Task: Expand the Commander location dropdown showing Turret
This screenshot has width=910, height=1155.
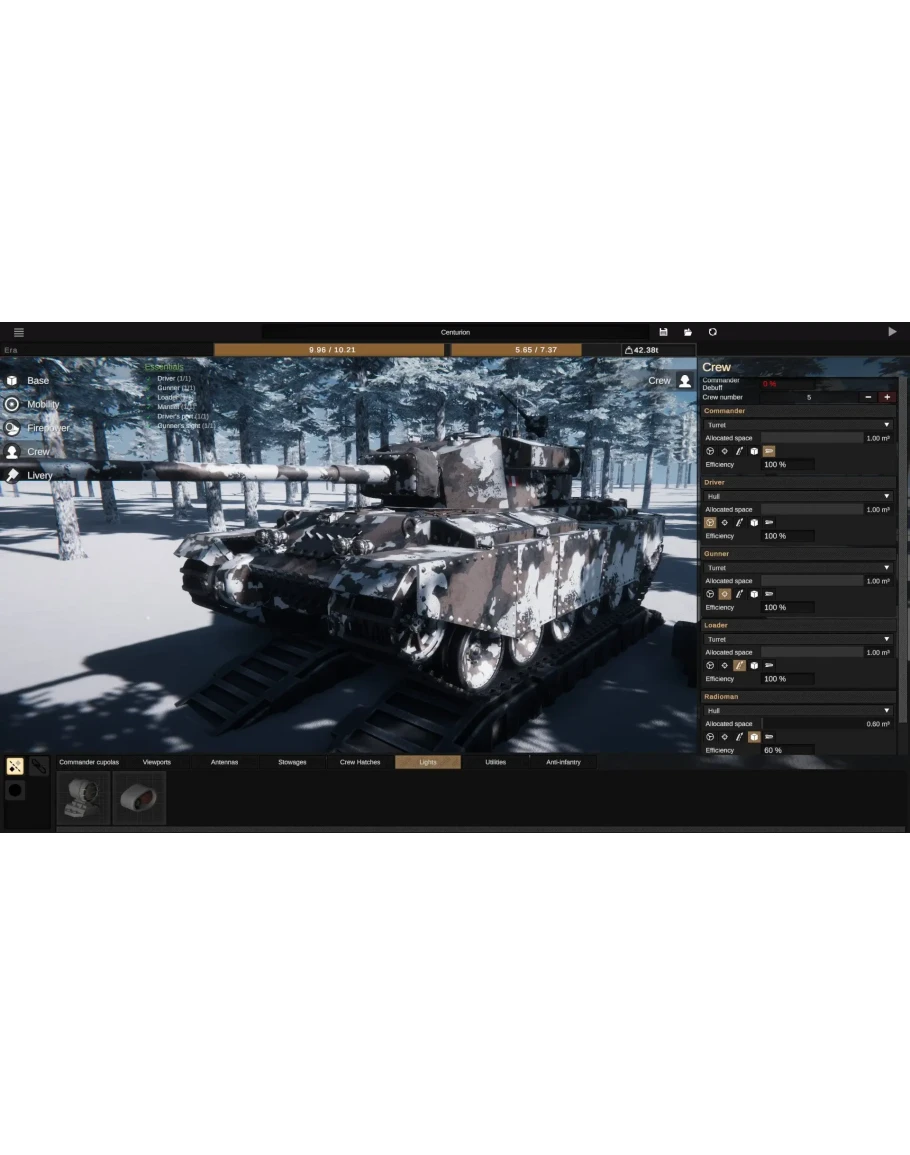Action: point(797,425)
